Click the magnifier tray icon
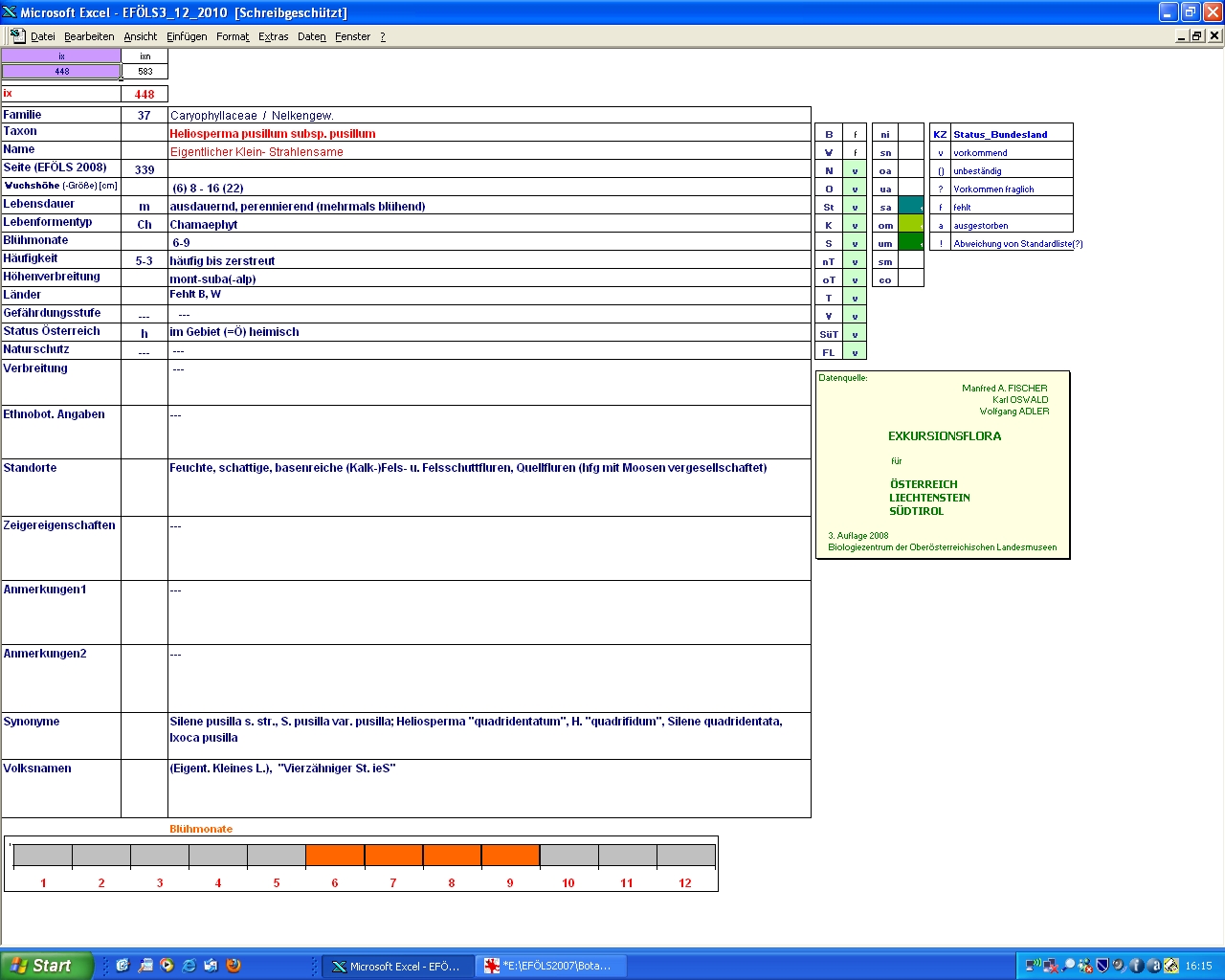This screenshot has height=980, width=1225. (x=1068, y=966)
